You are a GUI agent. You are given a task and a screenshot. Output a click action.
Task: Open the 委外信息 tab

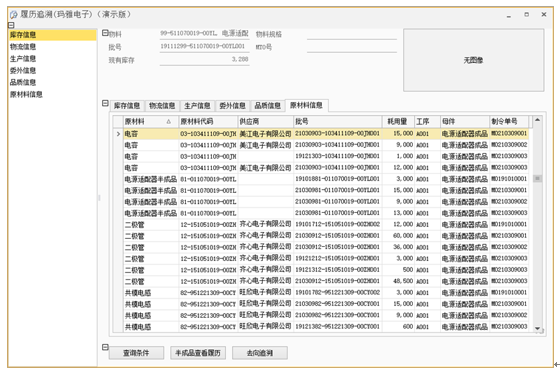(232, 105)
